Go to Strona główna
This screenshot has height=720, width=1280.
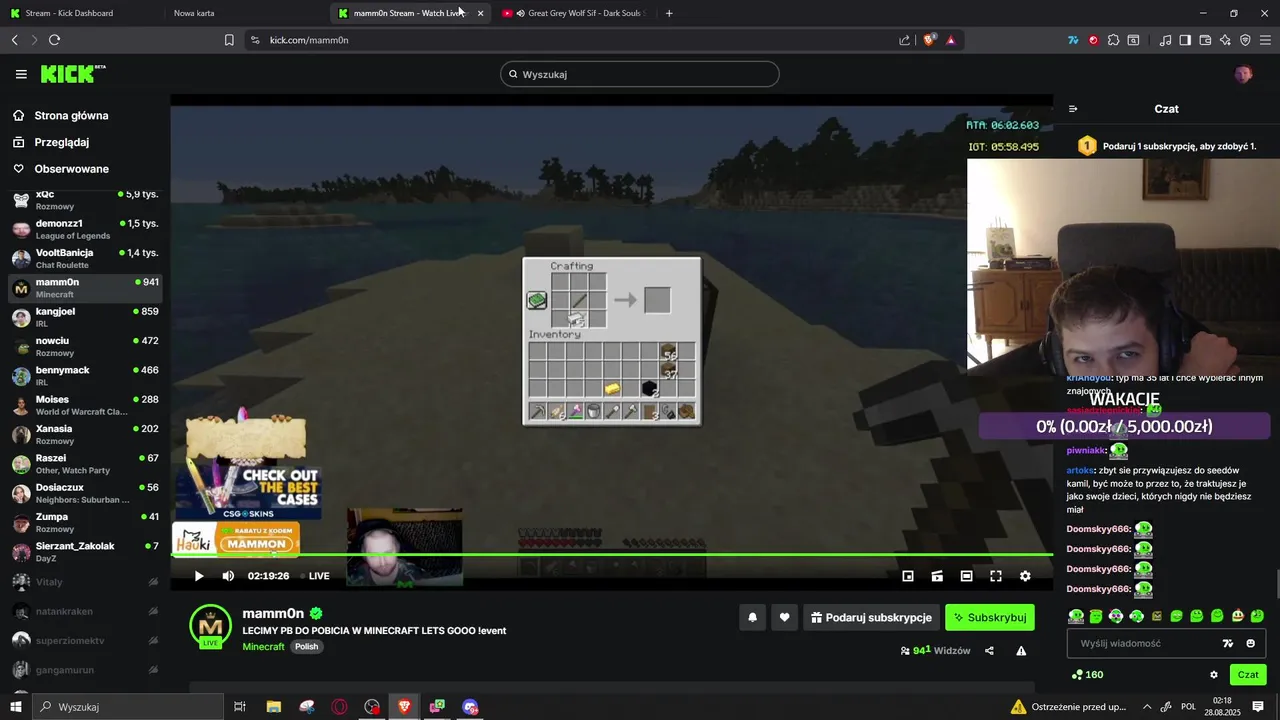(x=71, y=116)
